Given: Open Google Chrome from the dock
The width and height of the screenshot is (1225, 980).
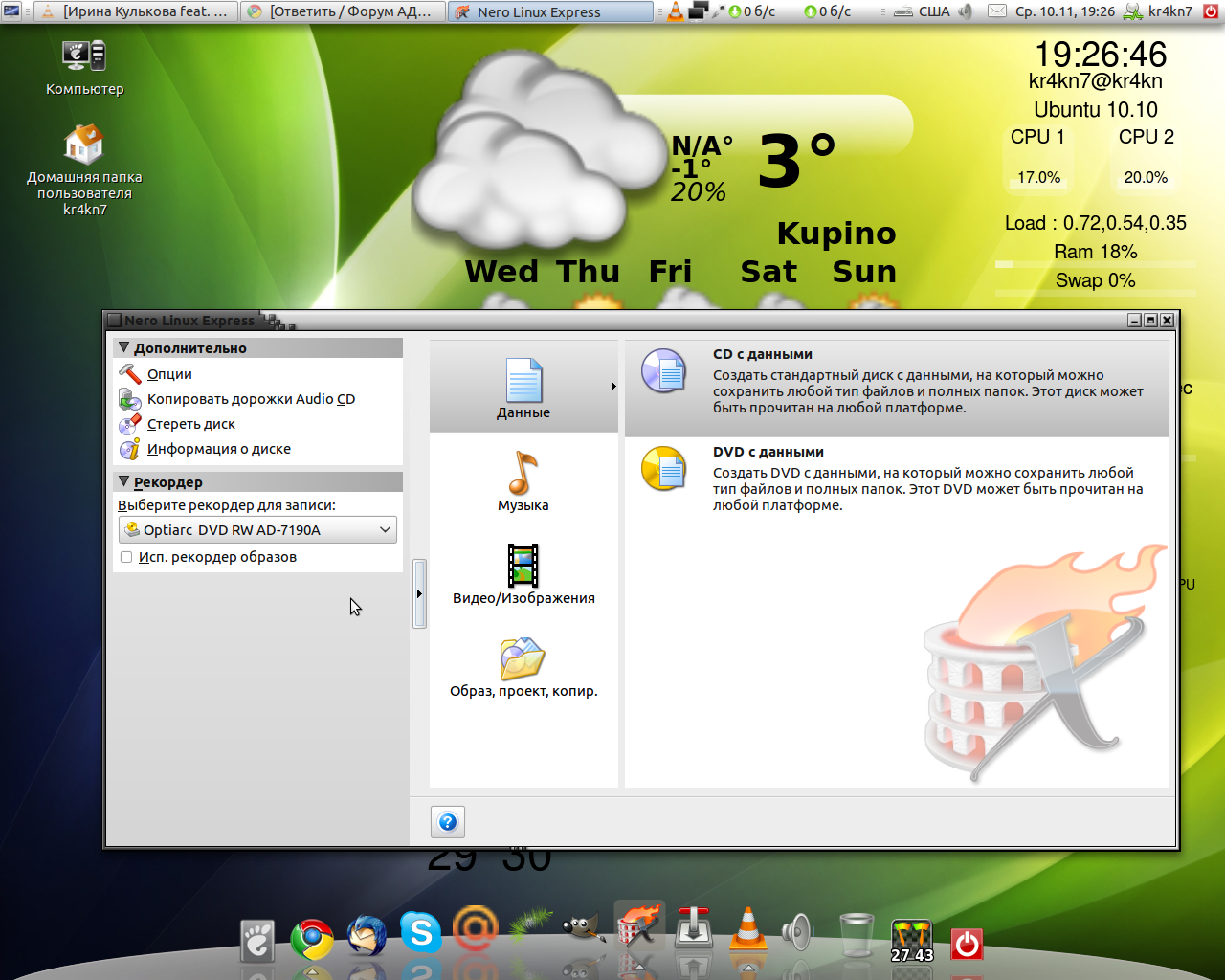Looking at the screenshot, I should click(312, 939).
